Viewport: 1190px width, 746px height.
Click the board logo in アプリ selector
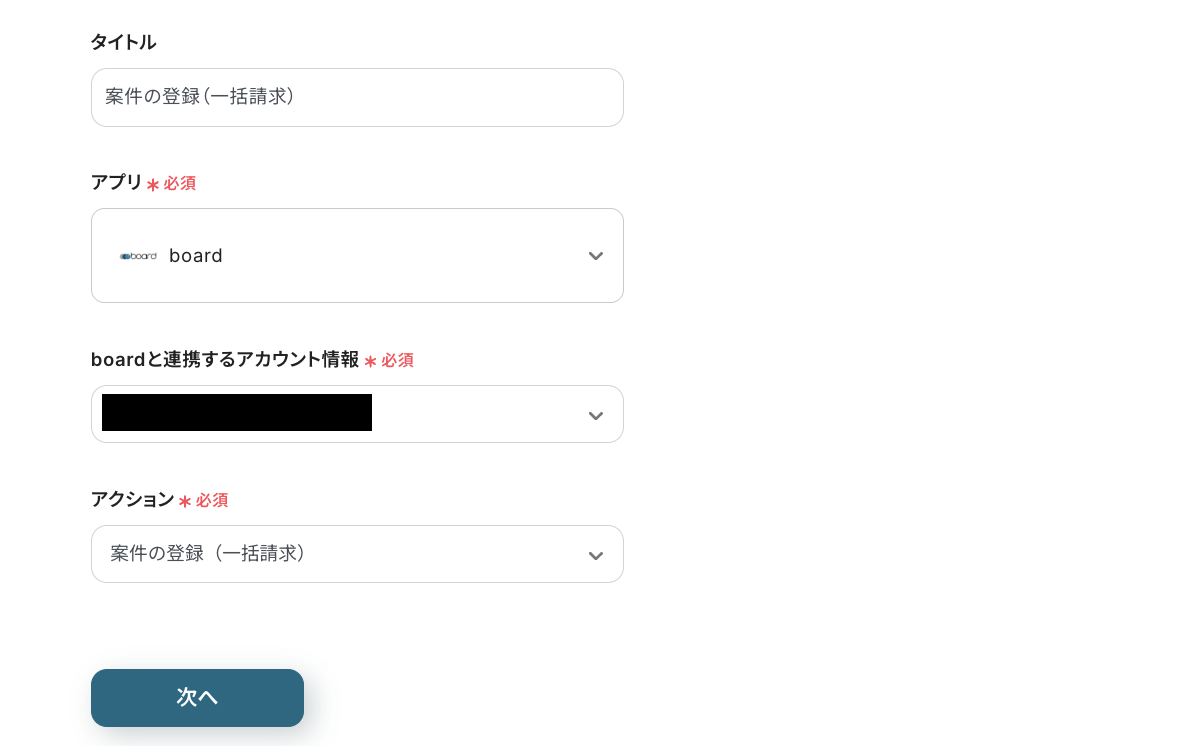tap(138, 257)
